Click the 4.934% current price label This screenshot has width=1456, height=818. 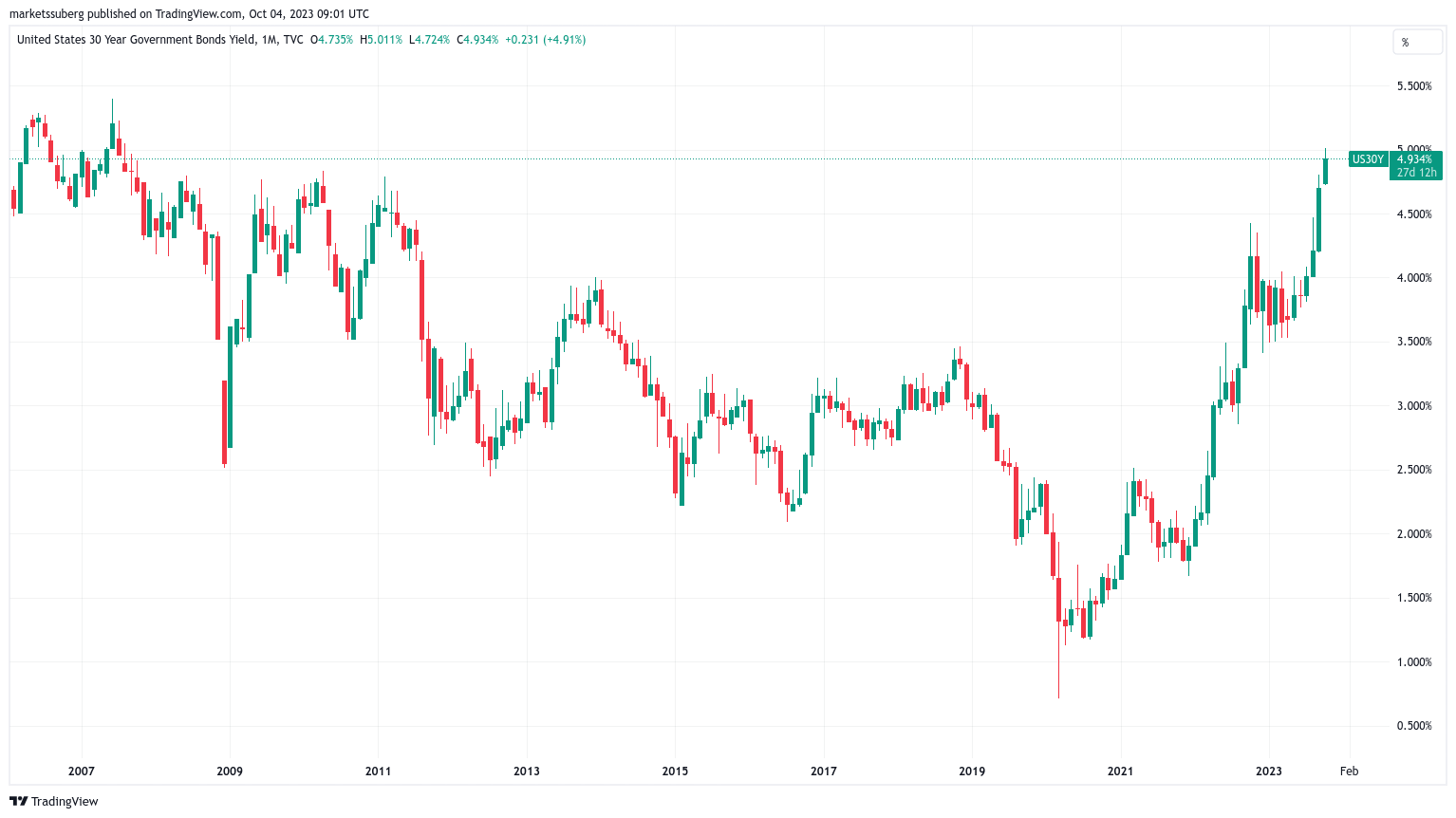coord(1415,159)
